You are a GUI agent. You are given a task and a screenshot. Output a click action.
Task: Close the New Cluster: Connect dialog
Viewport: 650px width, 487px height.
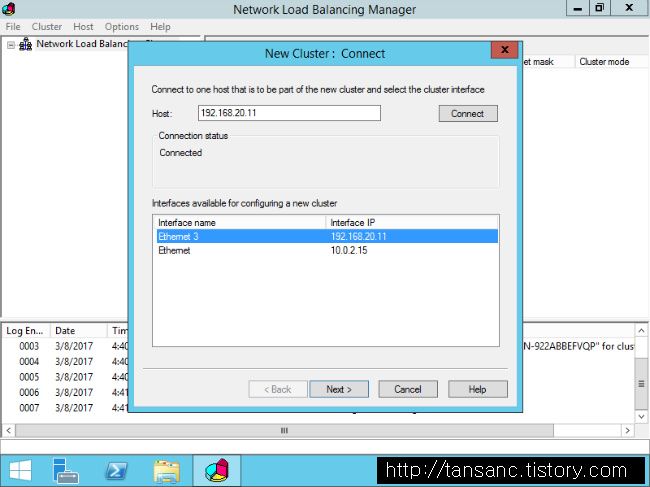pos(504,50)
